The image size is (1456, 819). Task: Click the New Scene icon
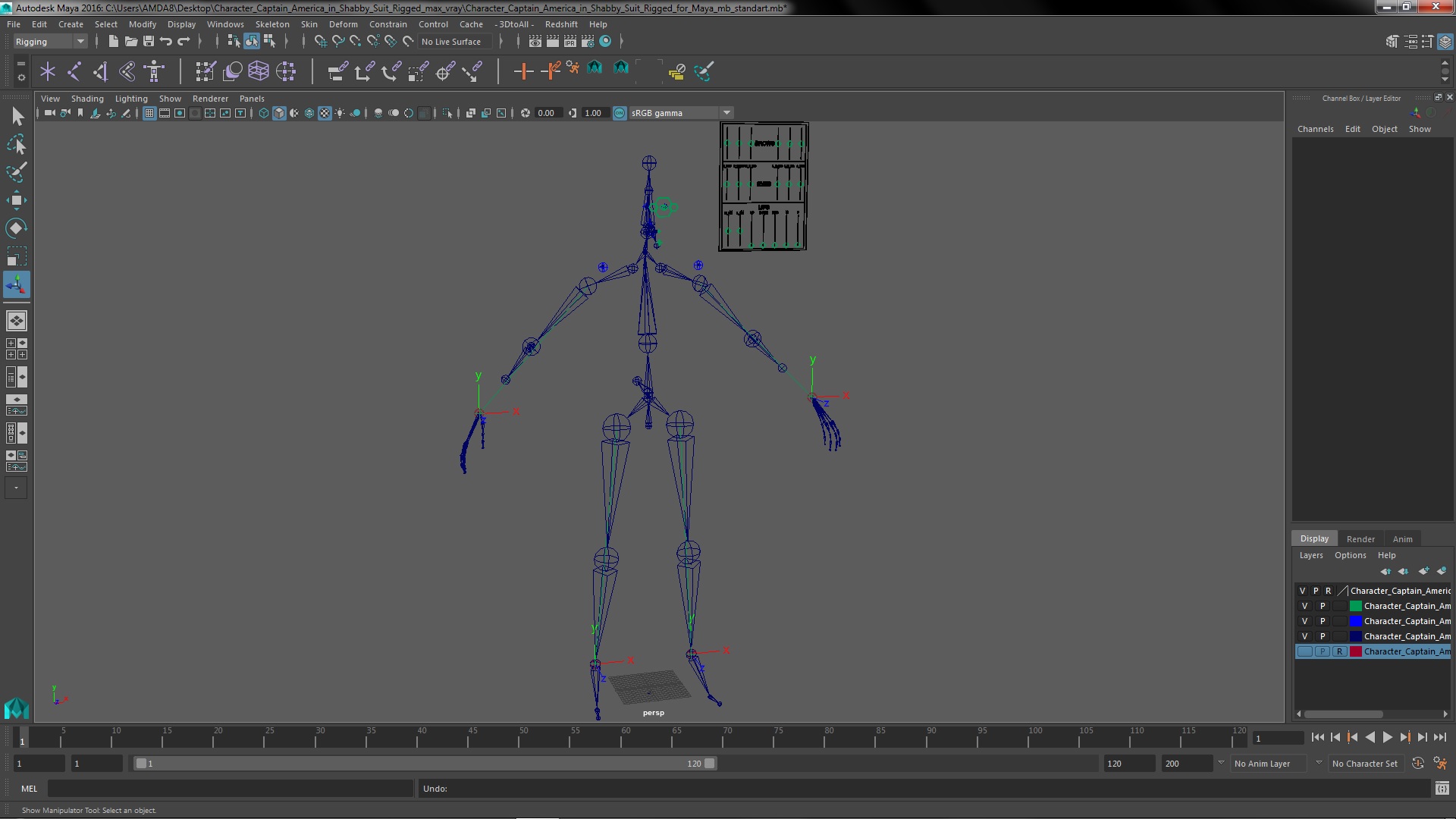pyautogui.click(x=113, y=41)
